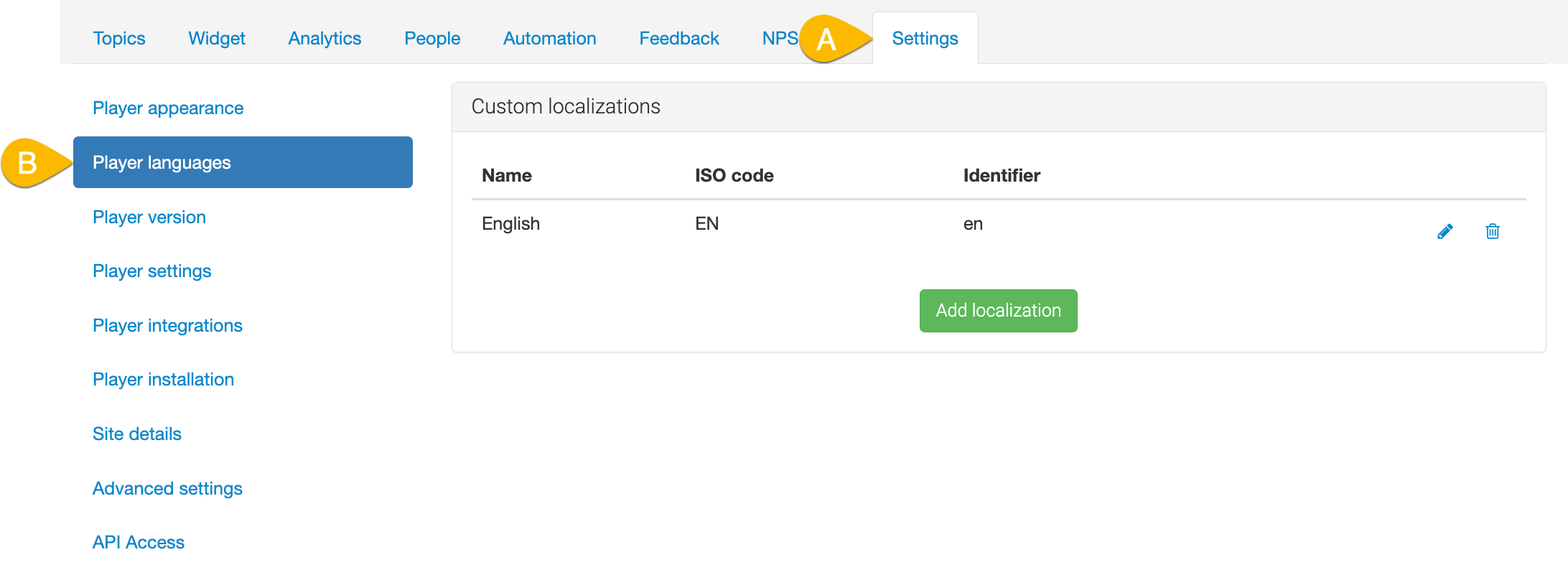Go to Player version page
The image size is (1568, 570).
click(x=149, y=217)
